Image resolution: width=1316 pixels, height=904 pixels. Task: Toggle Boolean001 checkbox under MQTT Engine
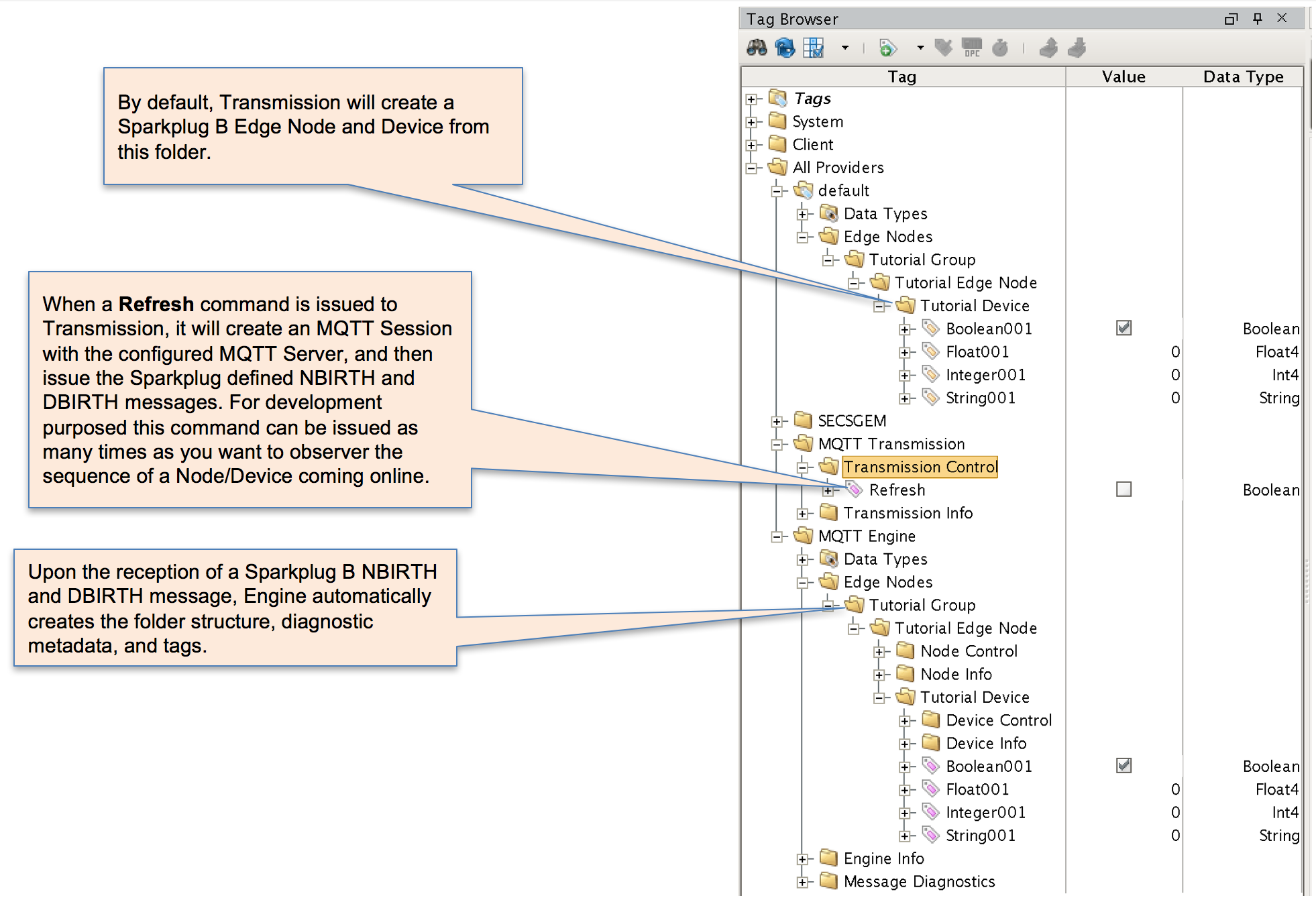(x=1123, y=765)
